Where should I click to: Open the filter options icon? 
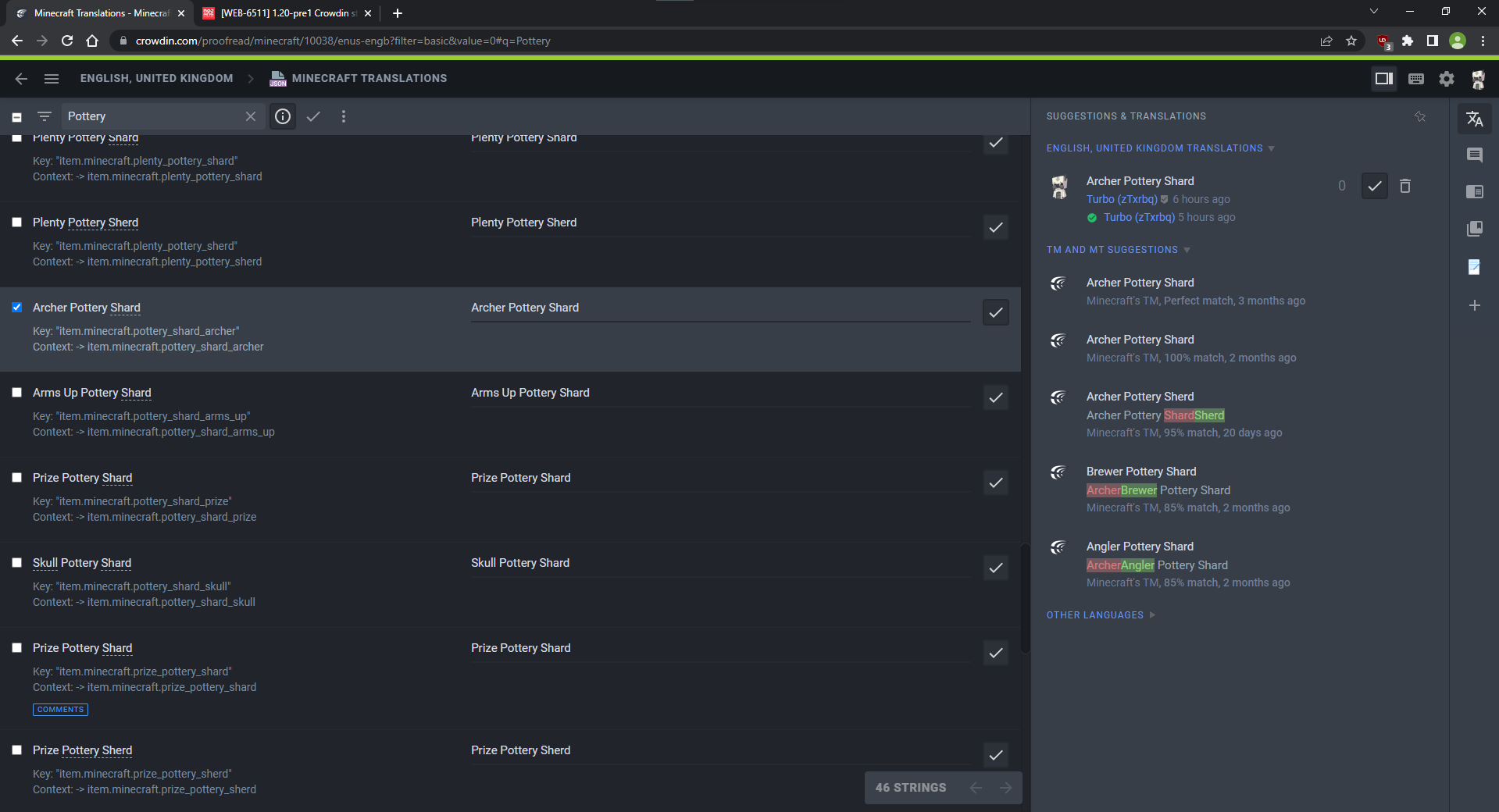[x=45, y=116]
